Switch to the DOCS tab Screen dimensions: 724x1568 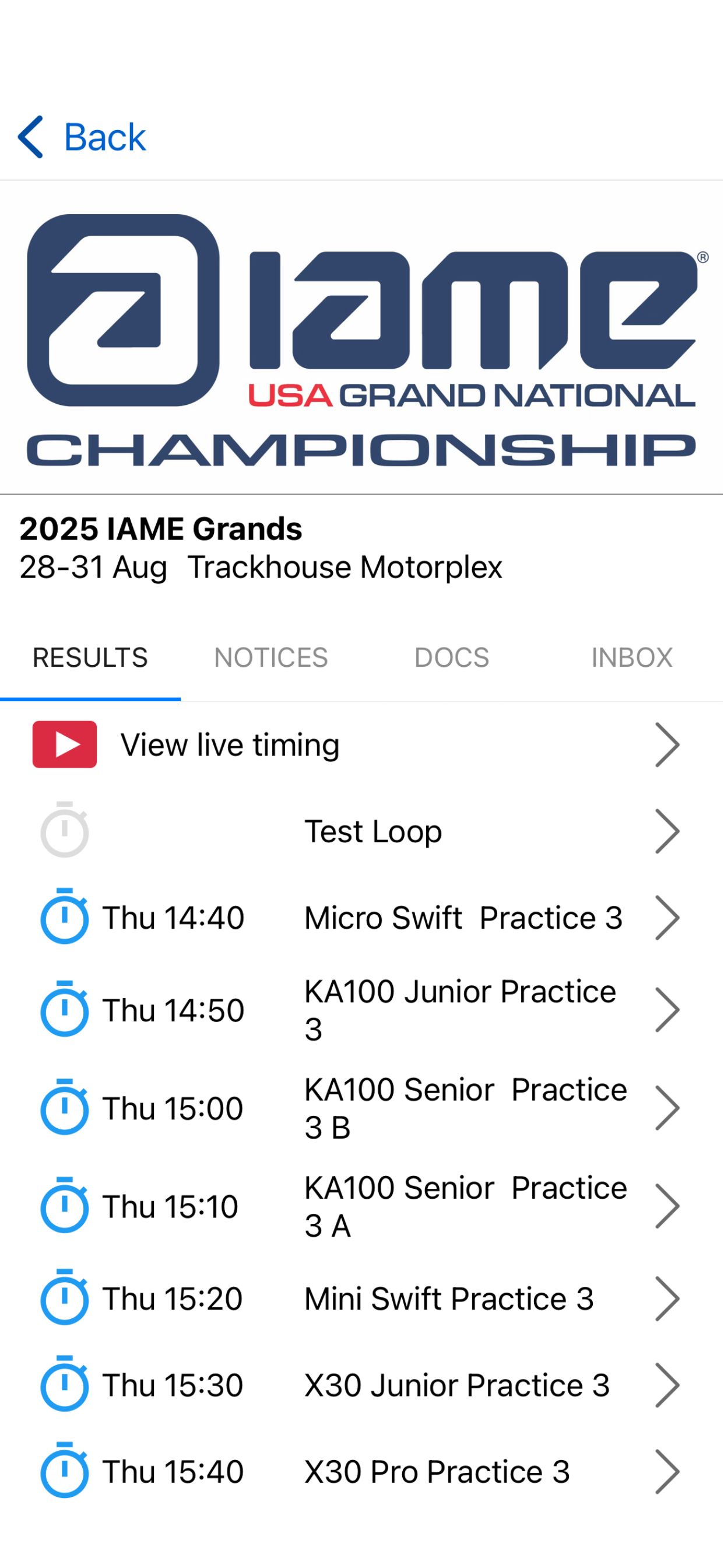tap(452, 658)
